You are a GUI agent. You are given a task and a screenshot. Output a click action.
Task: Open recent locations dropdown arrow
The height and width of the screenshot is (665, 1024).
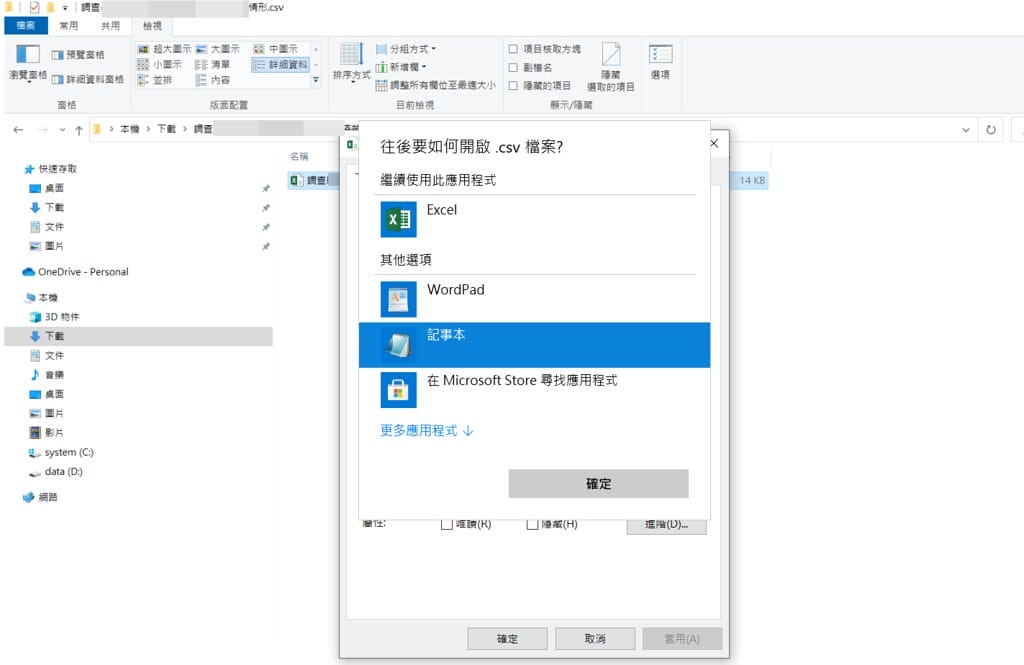[x=62, y=130]
